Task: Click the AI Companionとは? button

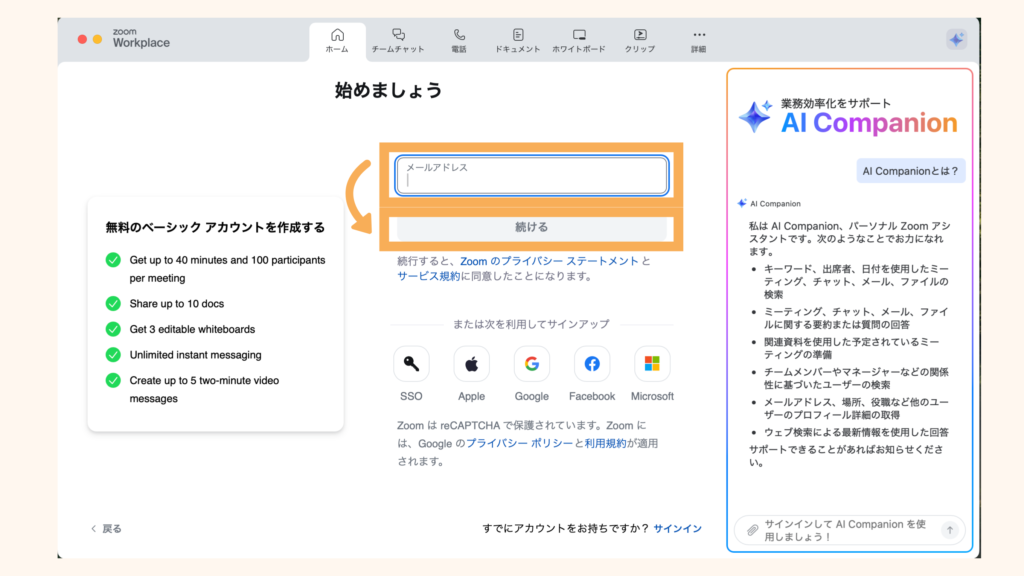Action: click(x=911, y=170)
